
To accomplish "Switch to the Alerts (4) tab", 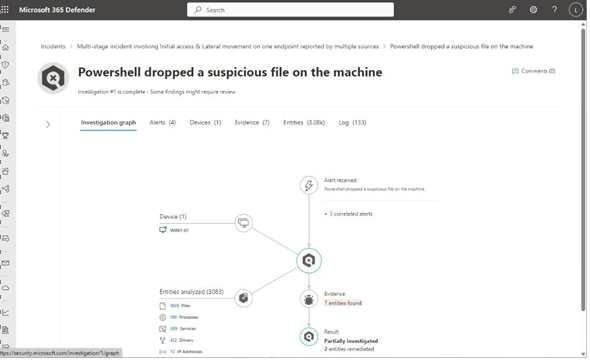I will coord(163,123).
